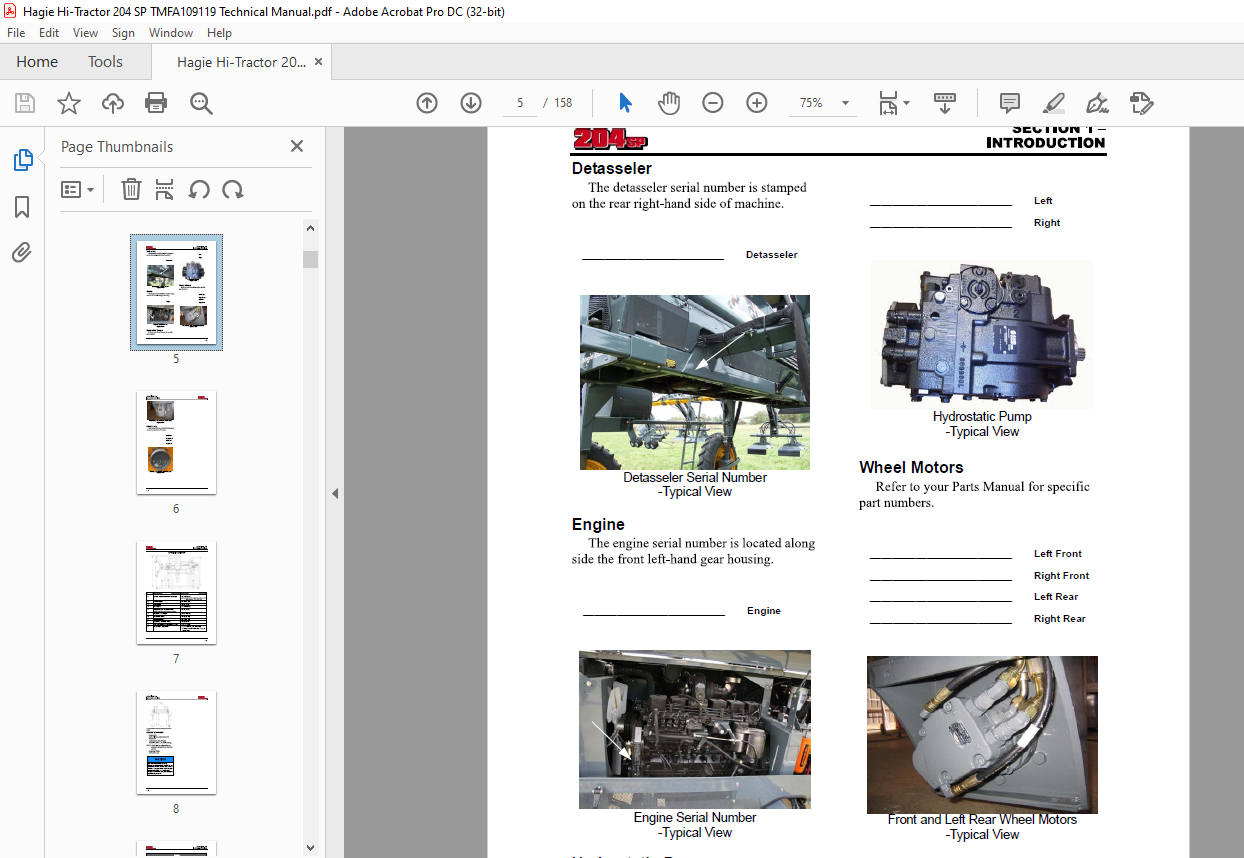1244x858 pixels.
Task: Zoom in with the plus circle icon
Action: pyautogui.click(x=757, y=103)
